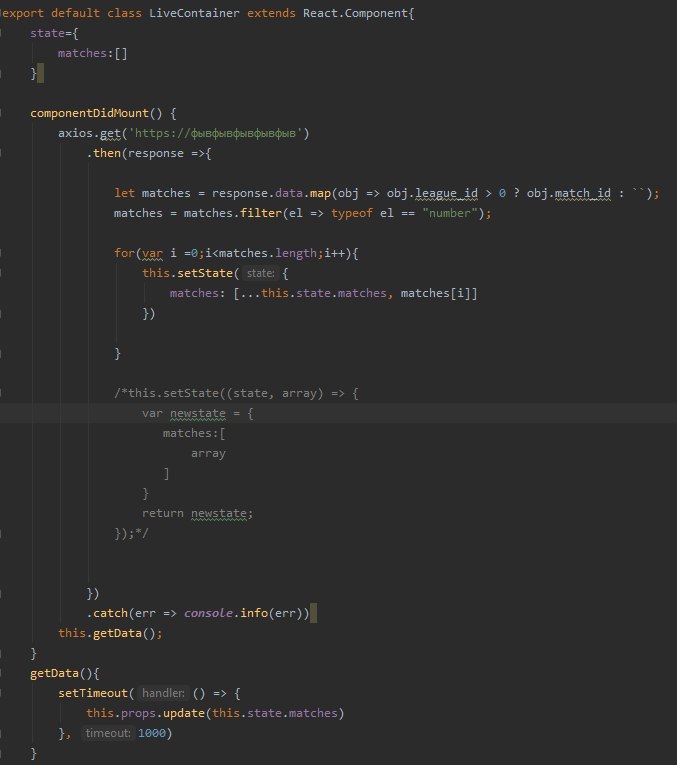Screen dimensions: 677x765
Task: Click the '1000' timeout value
Action: (x=151, y=733)
